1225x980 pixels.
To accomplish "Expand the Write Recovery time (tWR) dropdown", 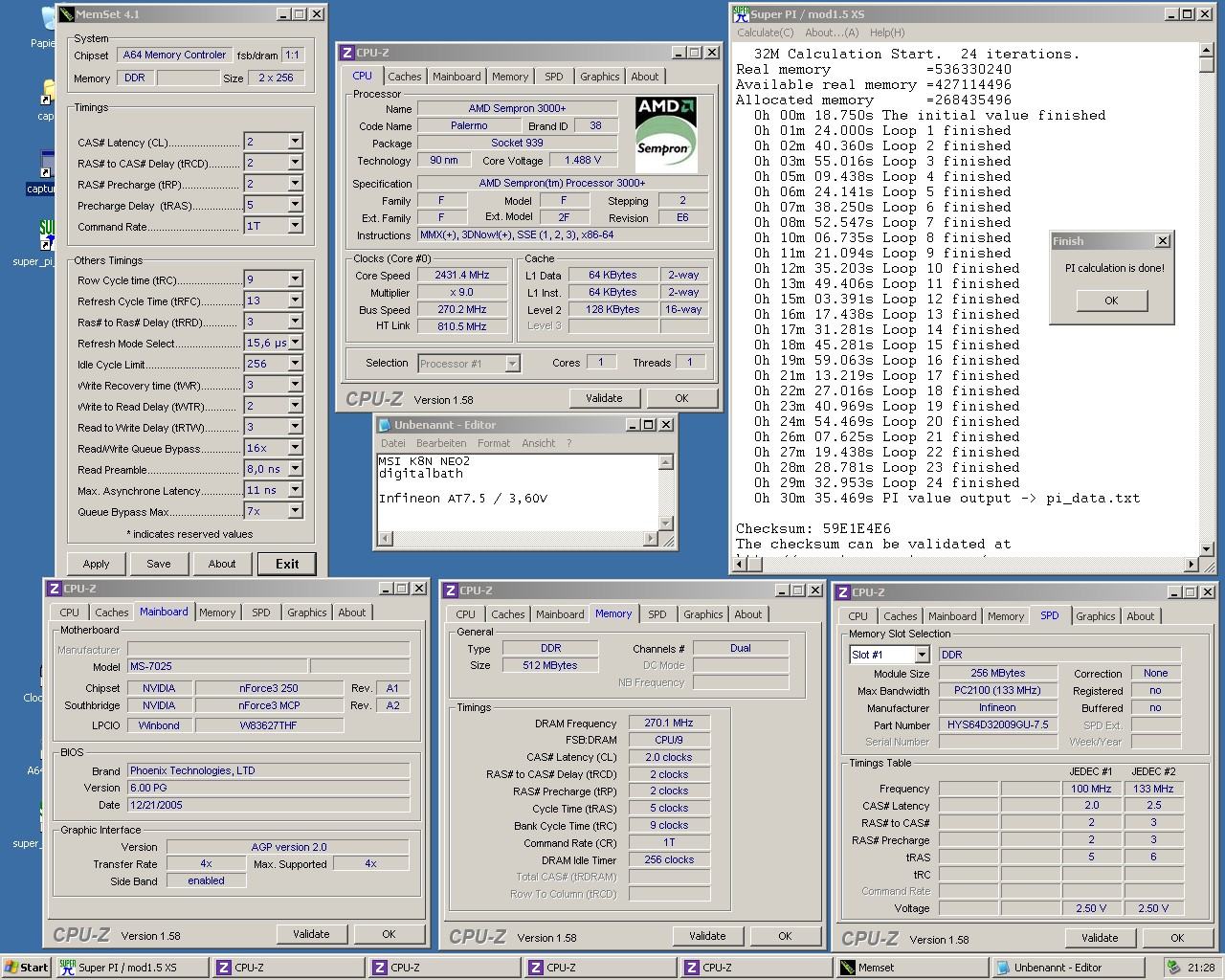I will 295,385.
